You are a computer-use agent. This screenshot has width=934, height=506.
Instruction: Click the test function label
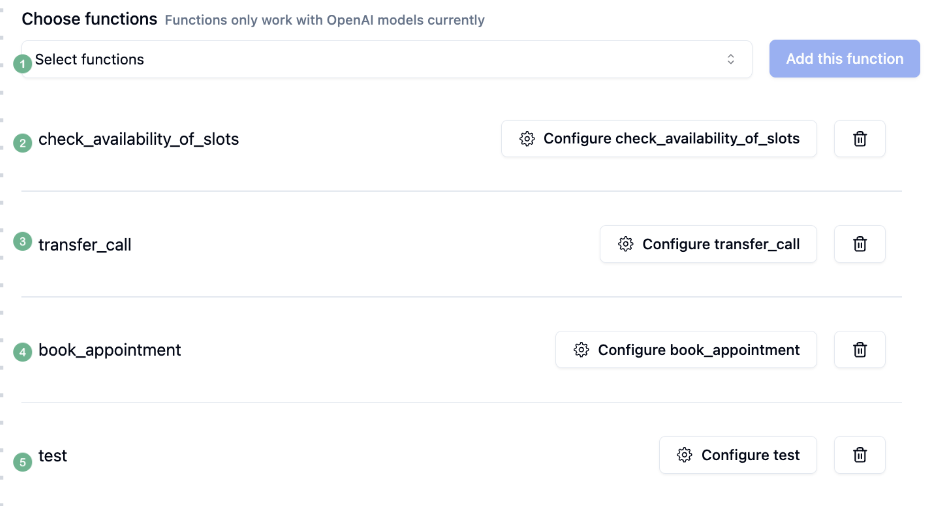tap(53, 456)
